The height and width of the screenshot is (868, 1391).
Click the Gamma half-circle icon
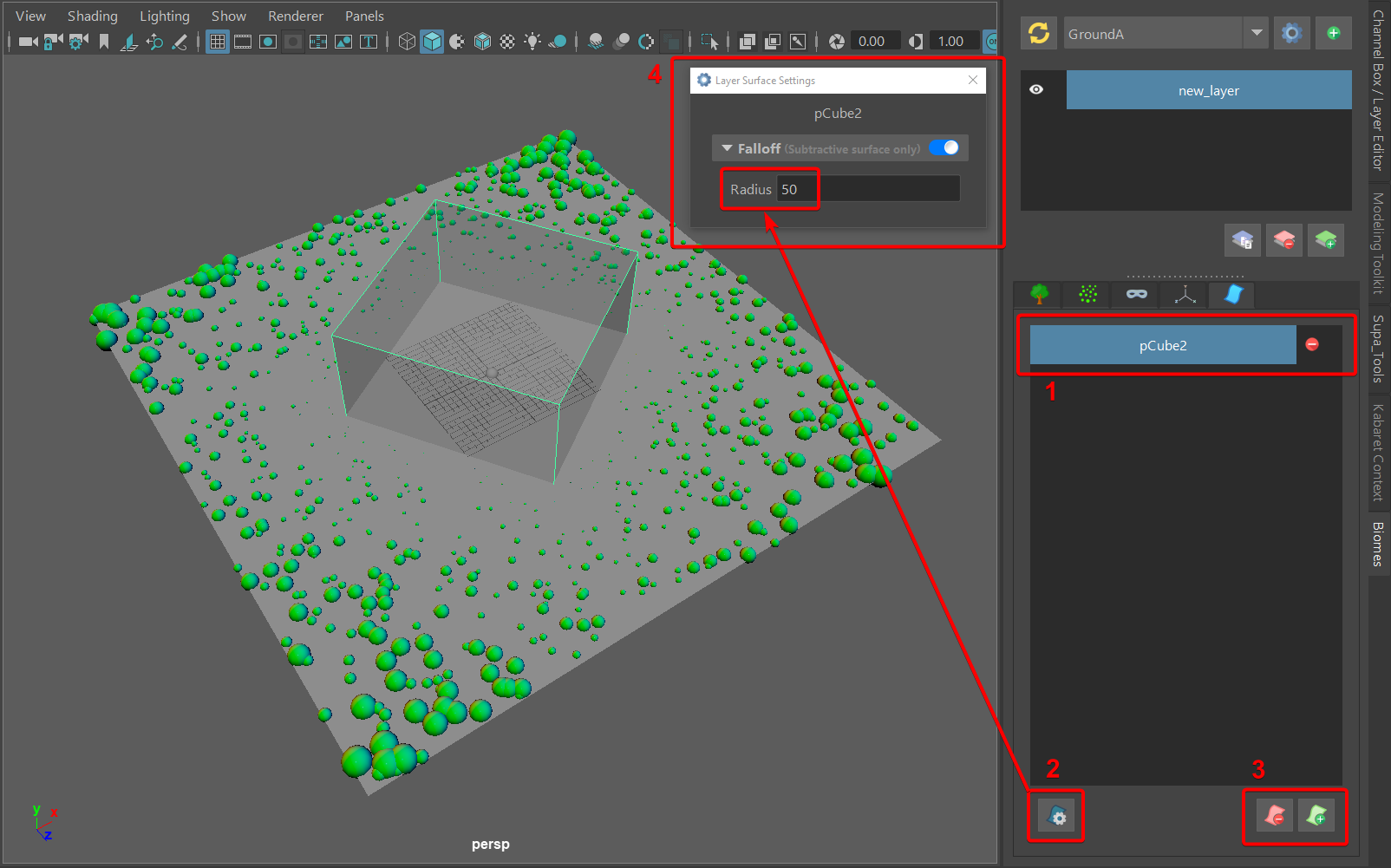916,41
